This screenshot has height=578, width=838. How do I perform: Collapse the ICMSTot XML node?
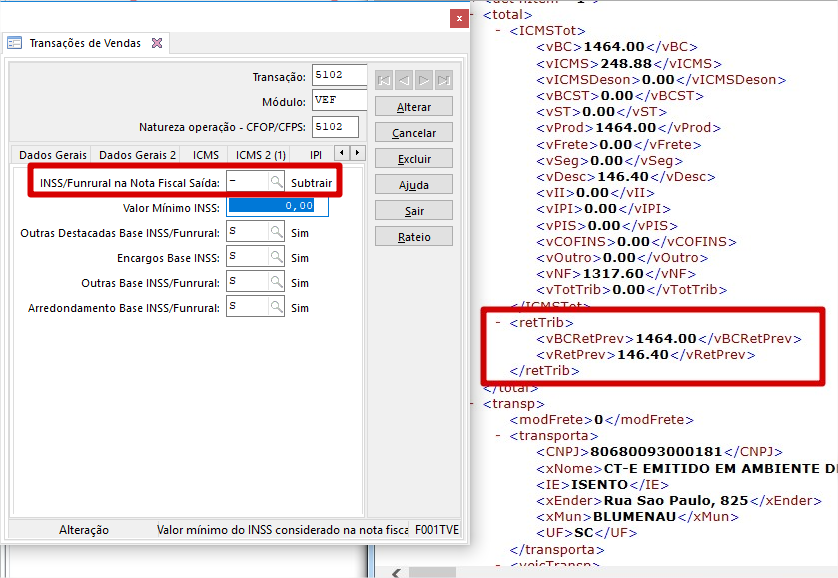pyautogui.click(x=498, y=31)
